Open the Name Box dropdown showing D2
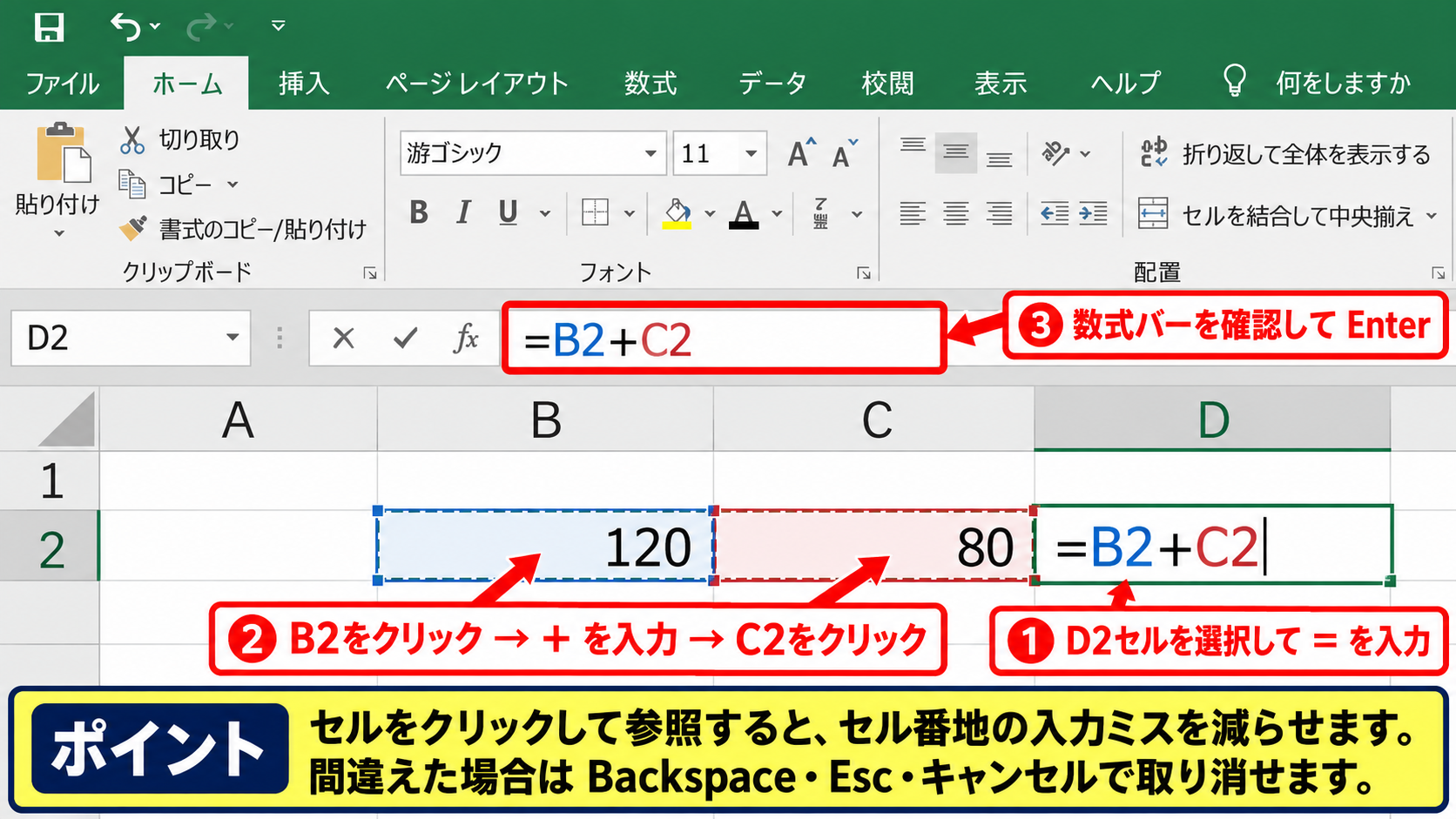 (233, 338)
